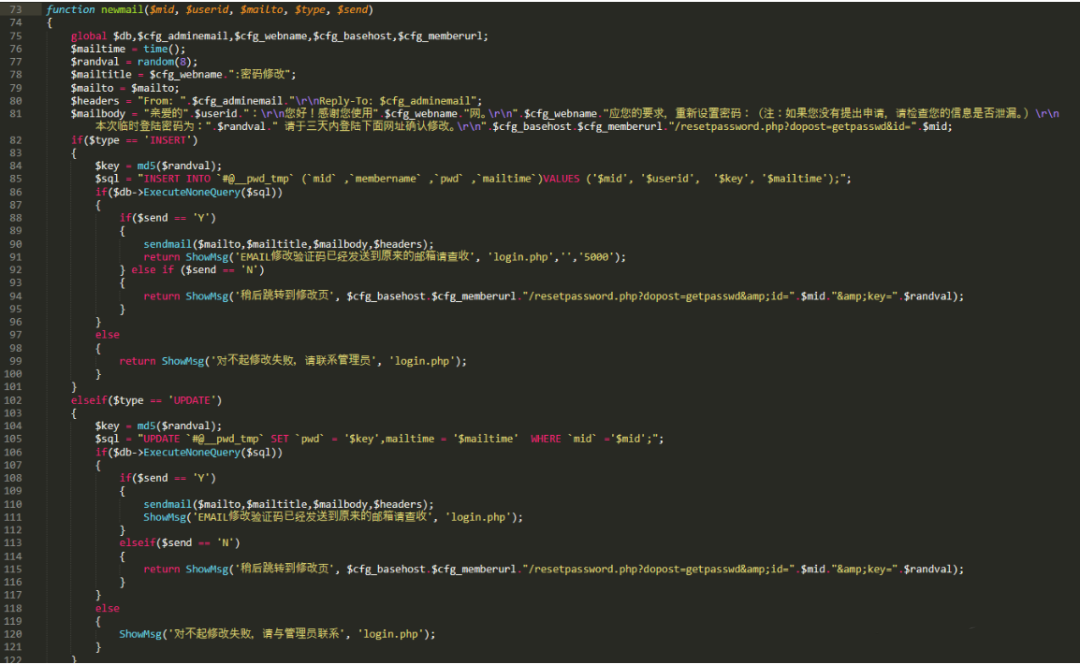Click the $headers variable on line 80

pos(94,101)
